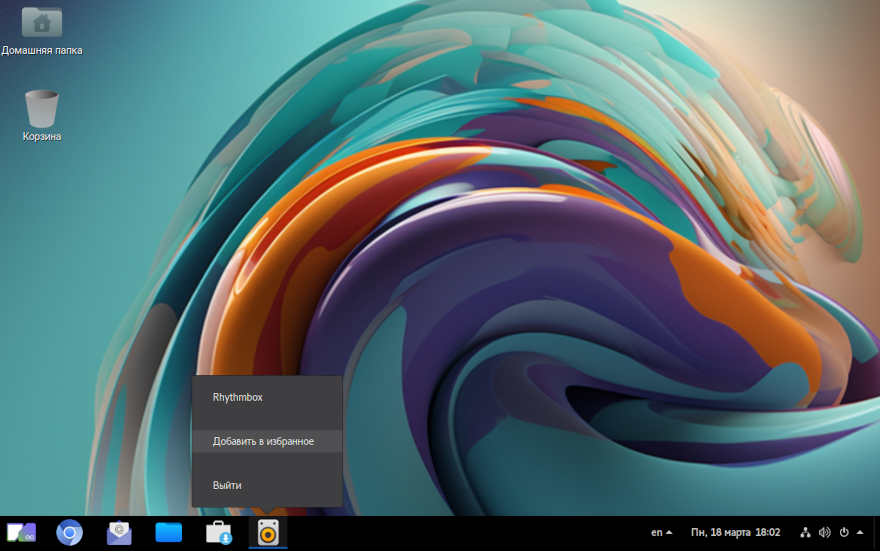880x551 pixels.
Task: Open the mail client icon
Action: click(119, 533)
